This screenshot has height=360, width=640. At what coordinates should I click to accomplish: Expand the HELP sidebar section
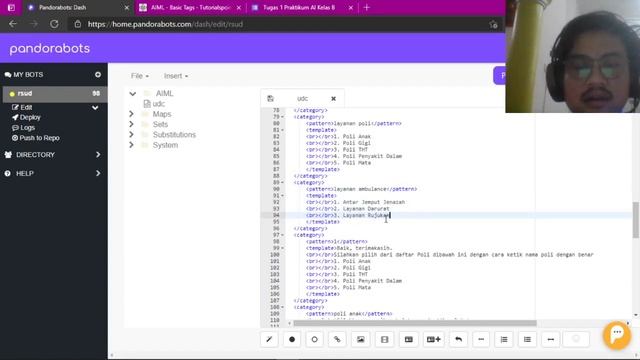tap(98, 173)
